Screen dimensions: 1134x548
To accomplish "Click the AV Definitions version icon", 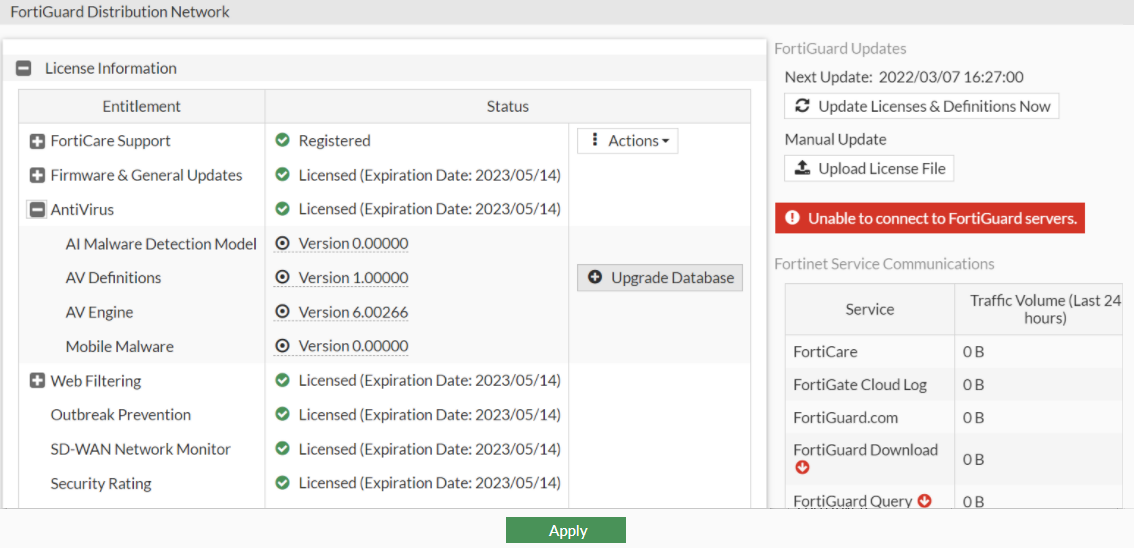I will [x=282, y=278].
